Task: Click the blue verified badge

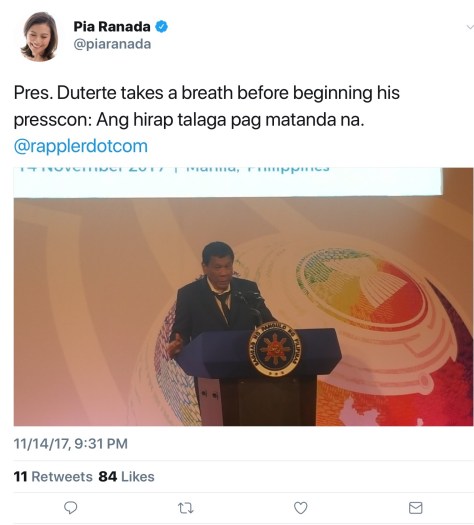Action: [x=161, y=26]
